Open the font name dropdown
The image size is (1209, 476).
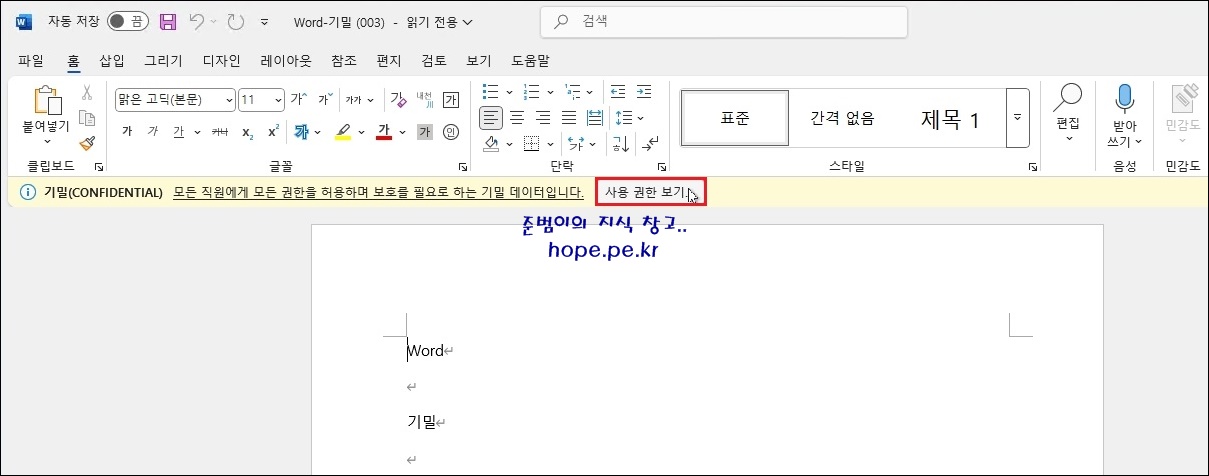pos(229,99)
